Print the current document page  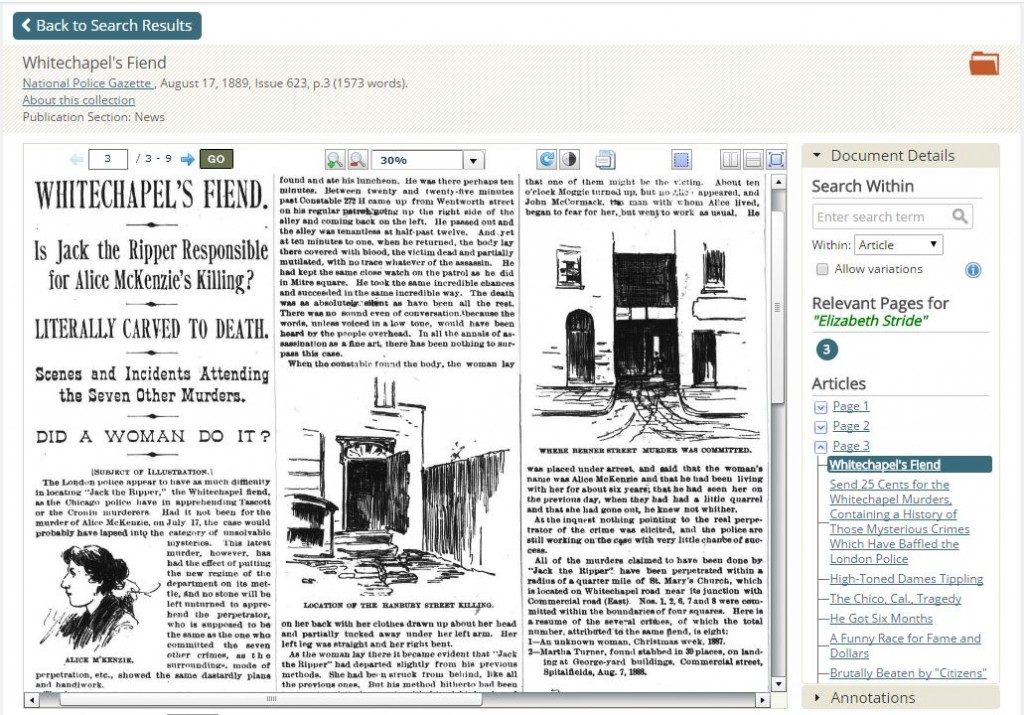[x=605, y=158]
